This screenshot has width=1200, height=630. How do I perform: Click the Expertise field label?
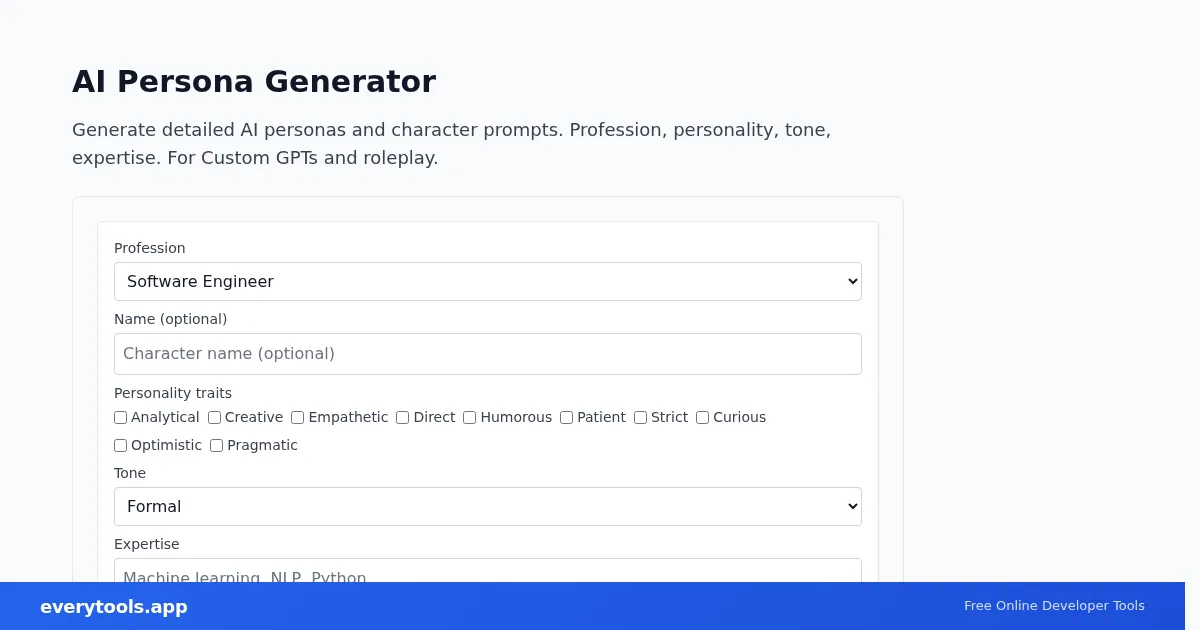tap(147, 544)
